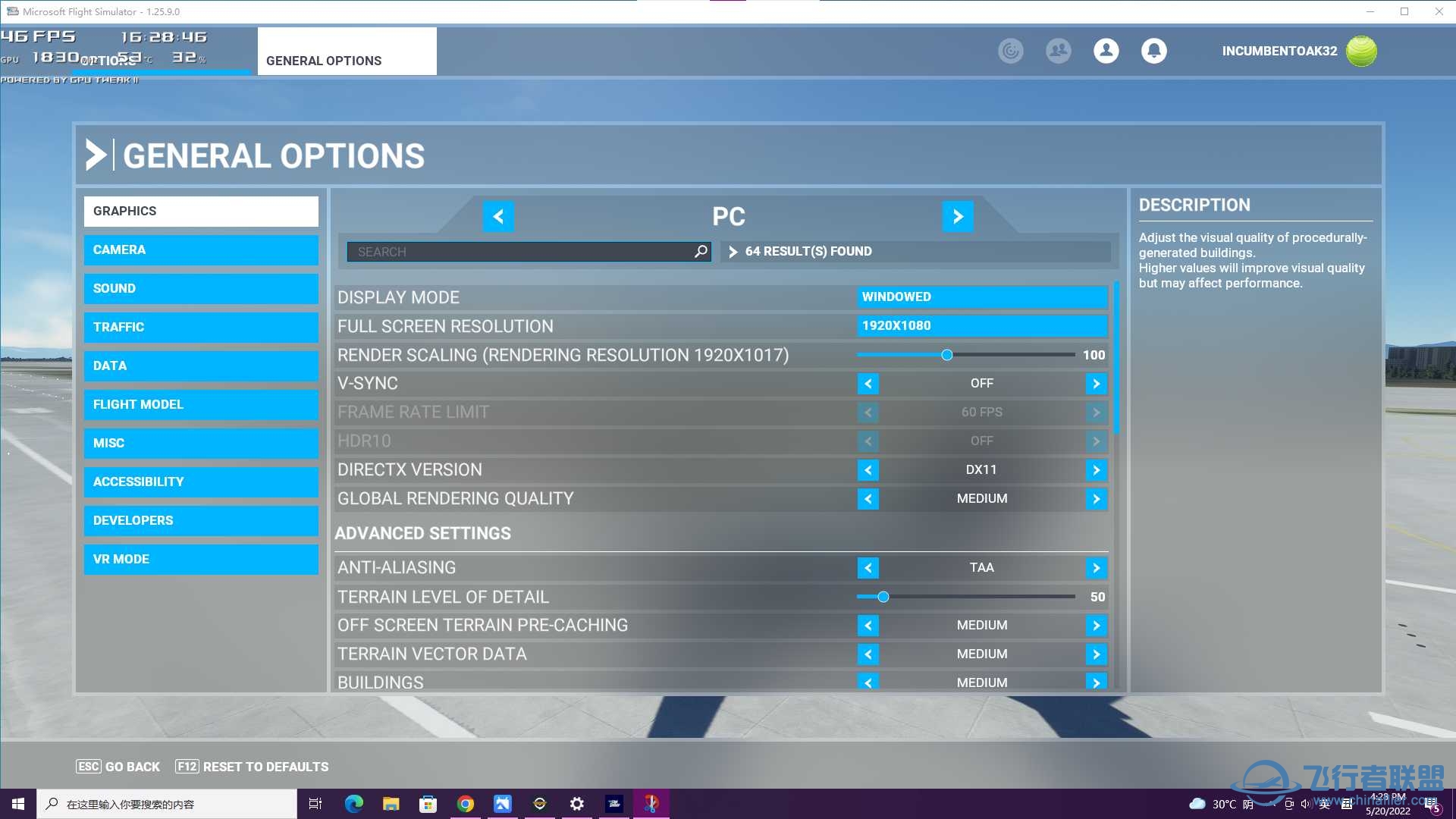
Task: Open the notifications bell icon
Action: [1153, 51]
